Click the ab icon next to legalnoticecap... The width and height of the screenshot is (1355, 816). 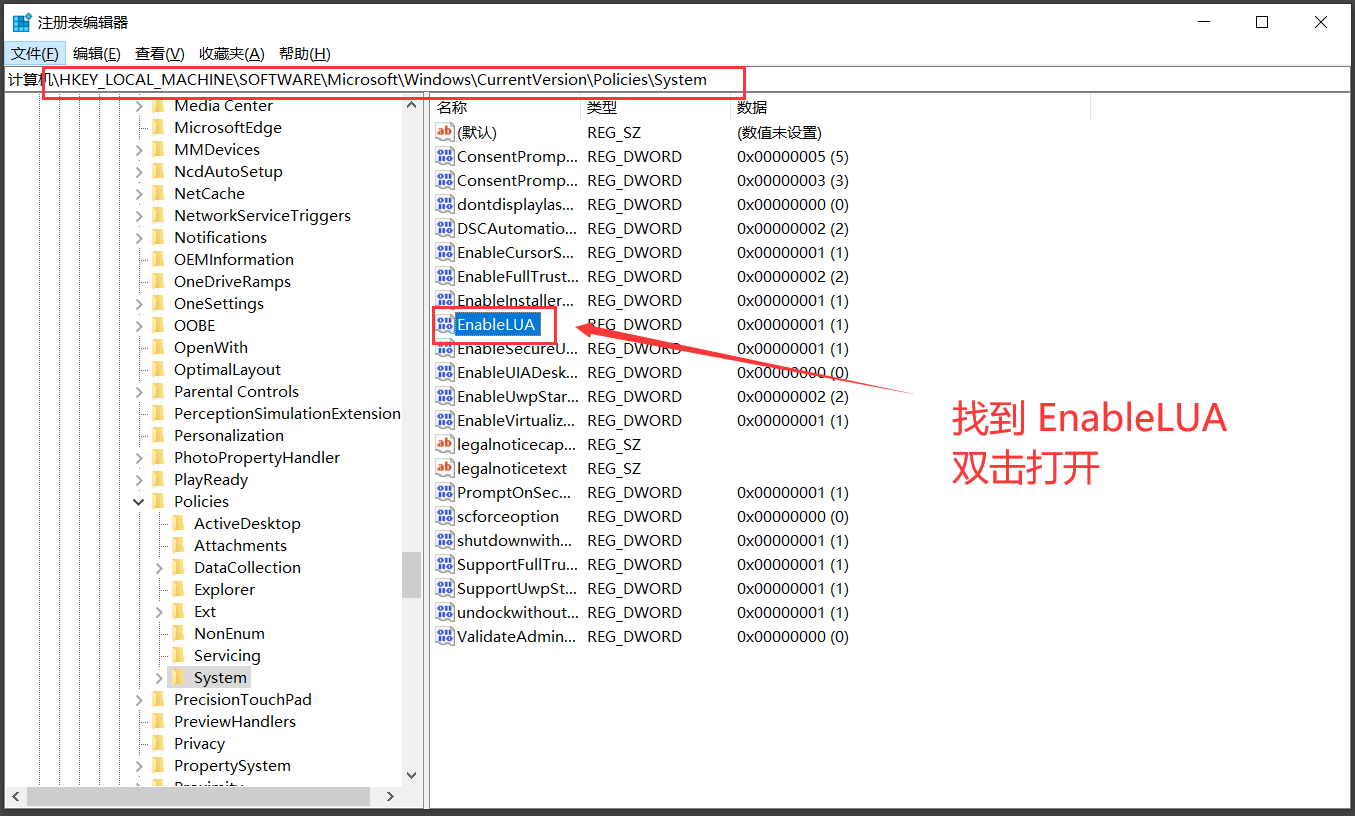pos(444,444)
